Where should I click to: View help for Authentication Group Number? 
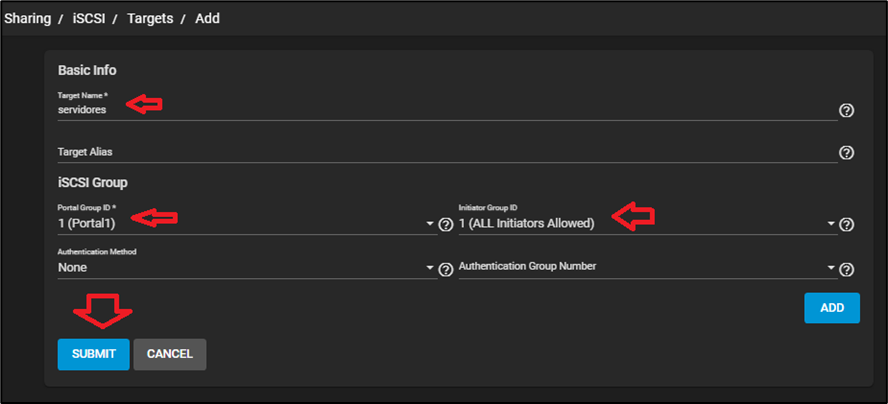pos(846,269)
